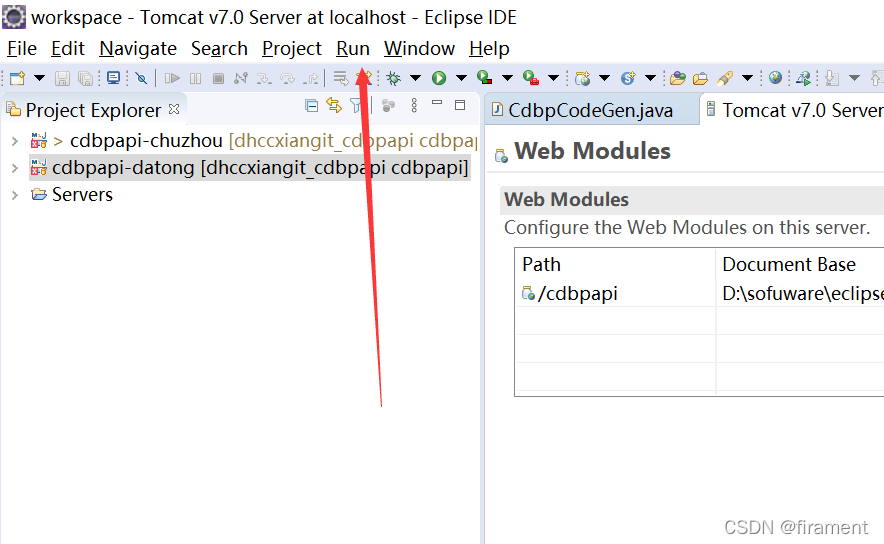
Task: Click the Terminate stop icon
Action: point(219,78)
